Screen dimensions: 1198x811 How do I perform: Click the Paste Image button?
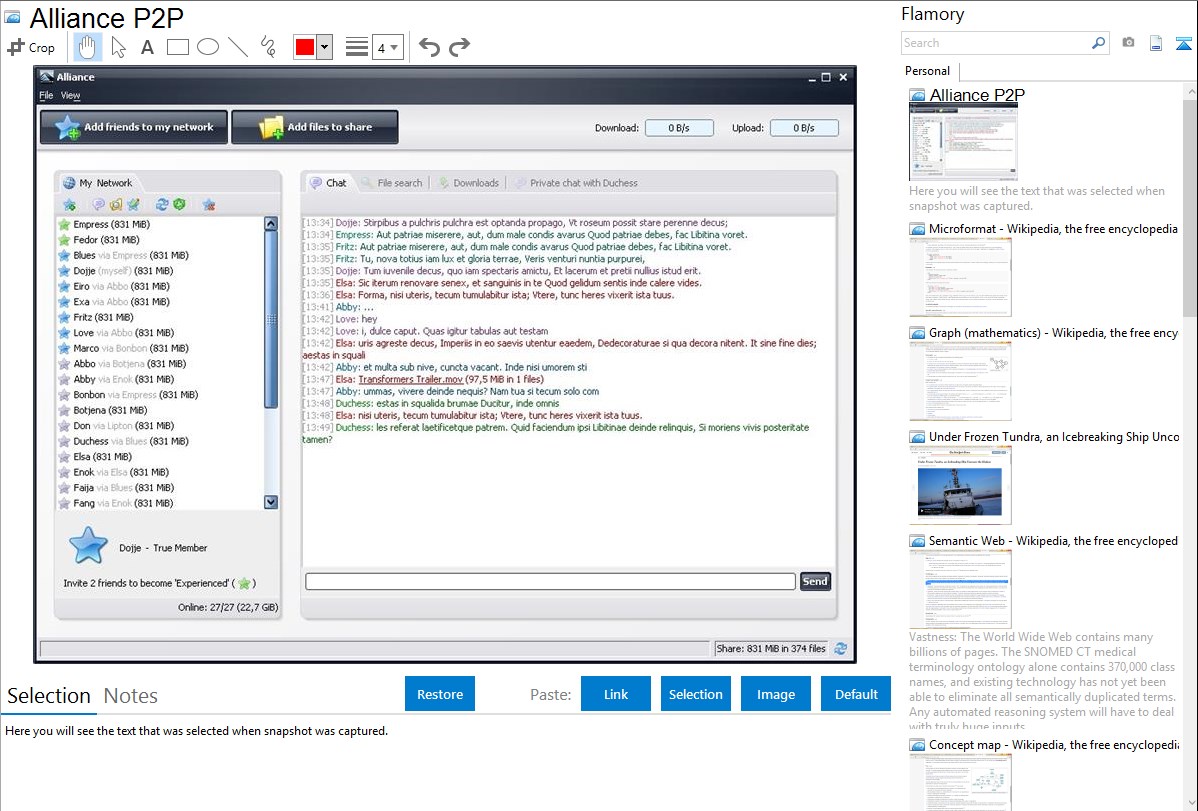775,694
